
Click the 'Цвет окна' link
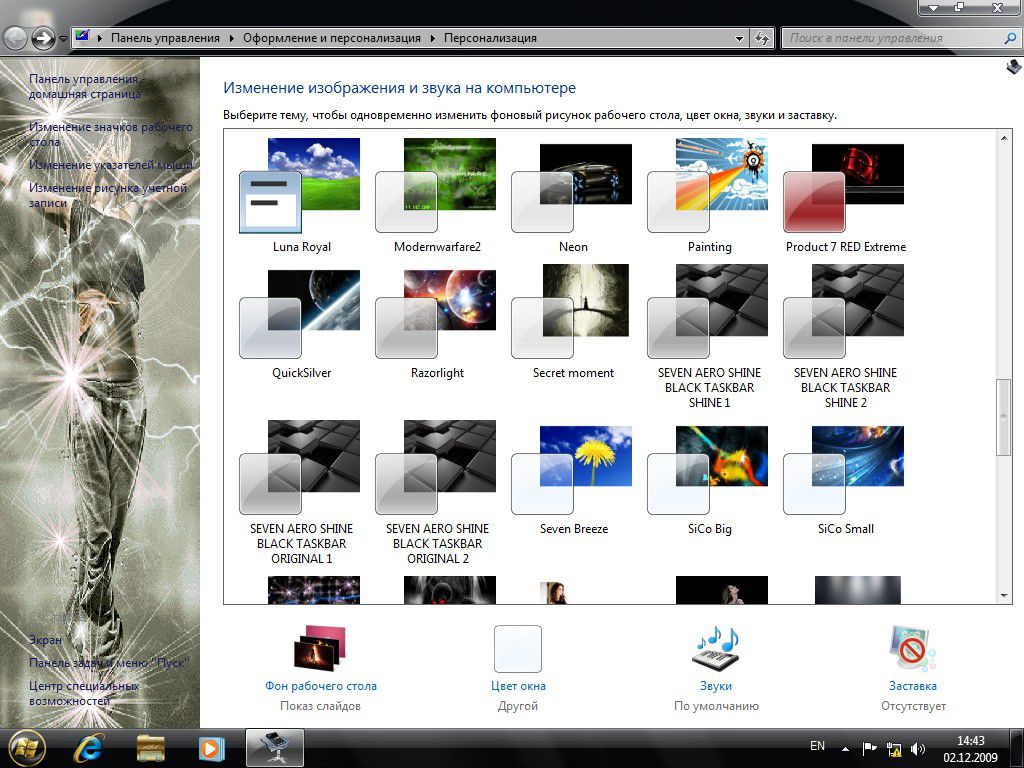518,686
